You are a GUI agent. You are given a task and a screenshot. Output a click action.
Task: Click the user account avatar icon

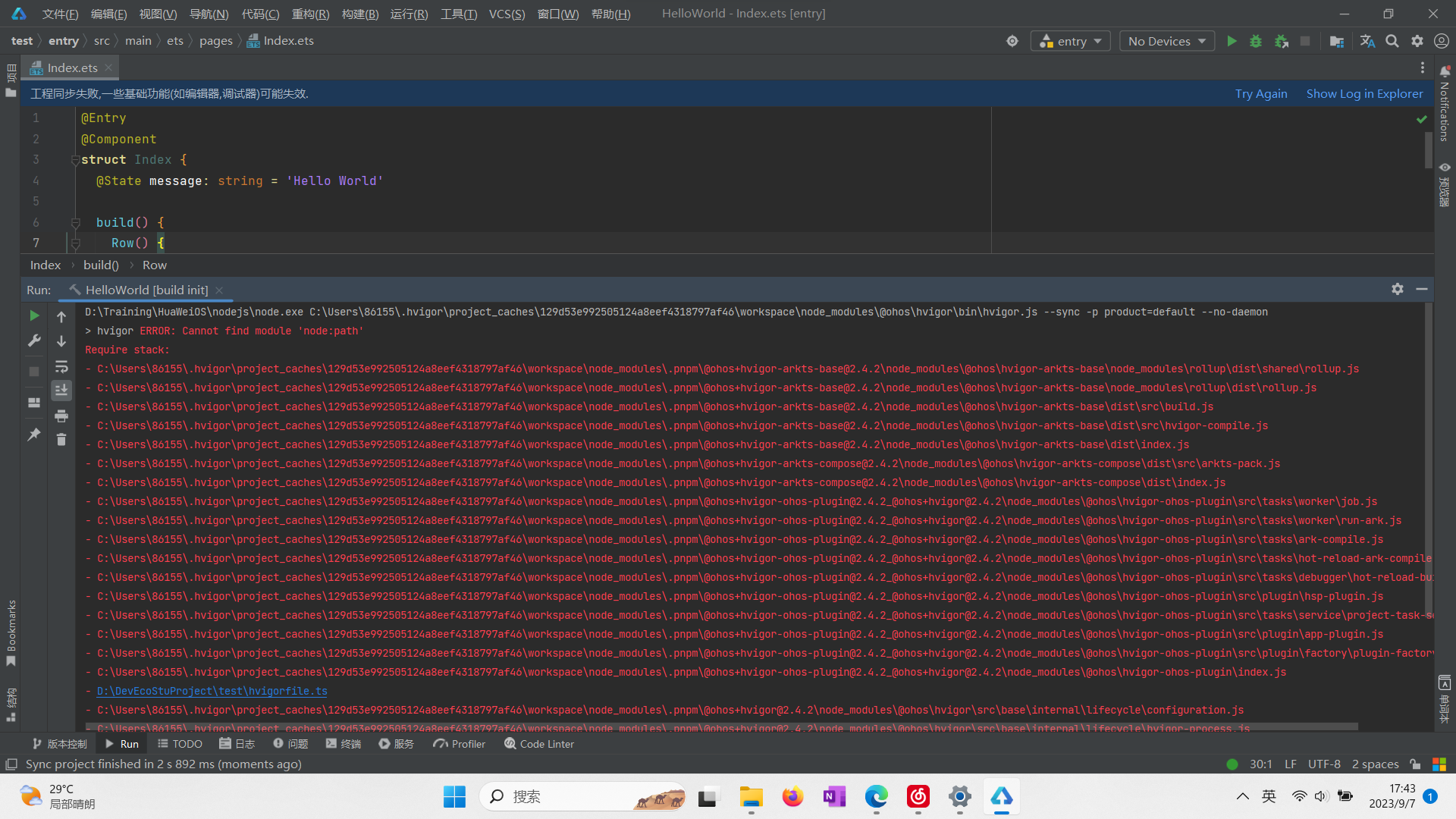1442,41
